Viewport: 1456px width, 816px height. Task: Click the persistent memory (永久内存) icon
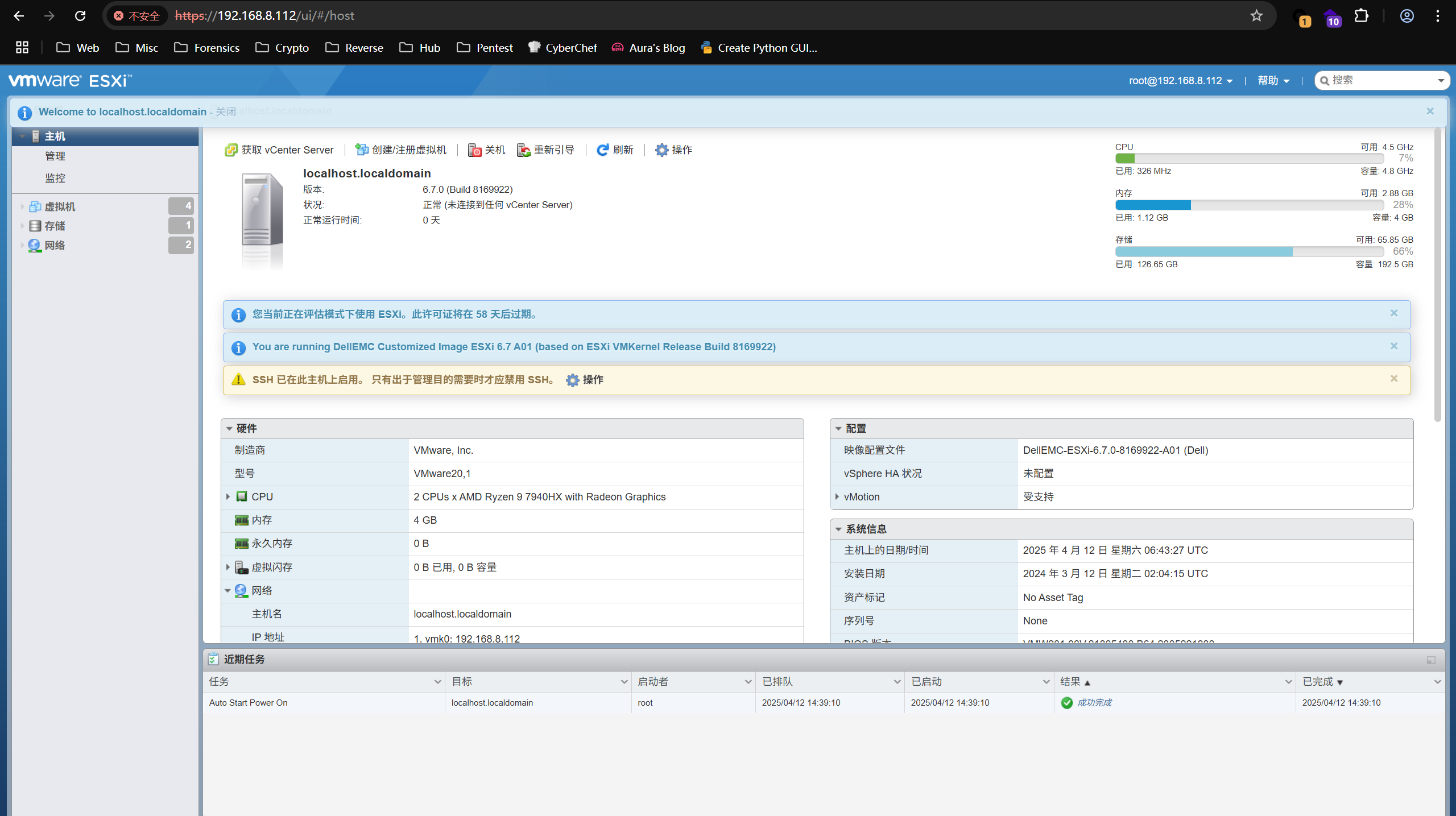click(242, 544)
